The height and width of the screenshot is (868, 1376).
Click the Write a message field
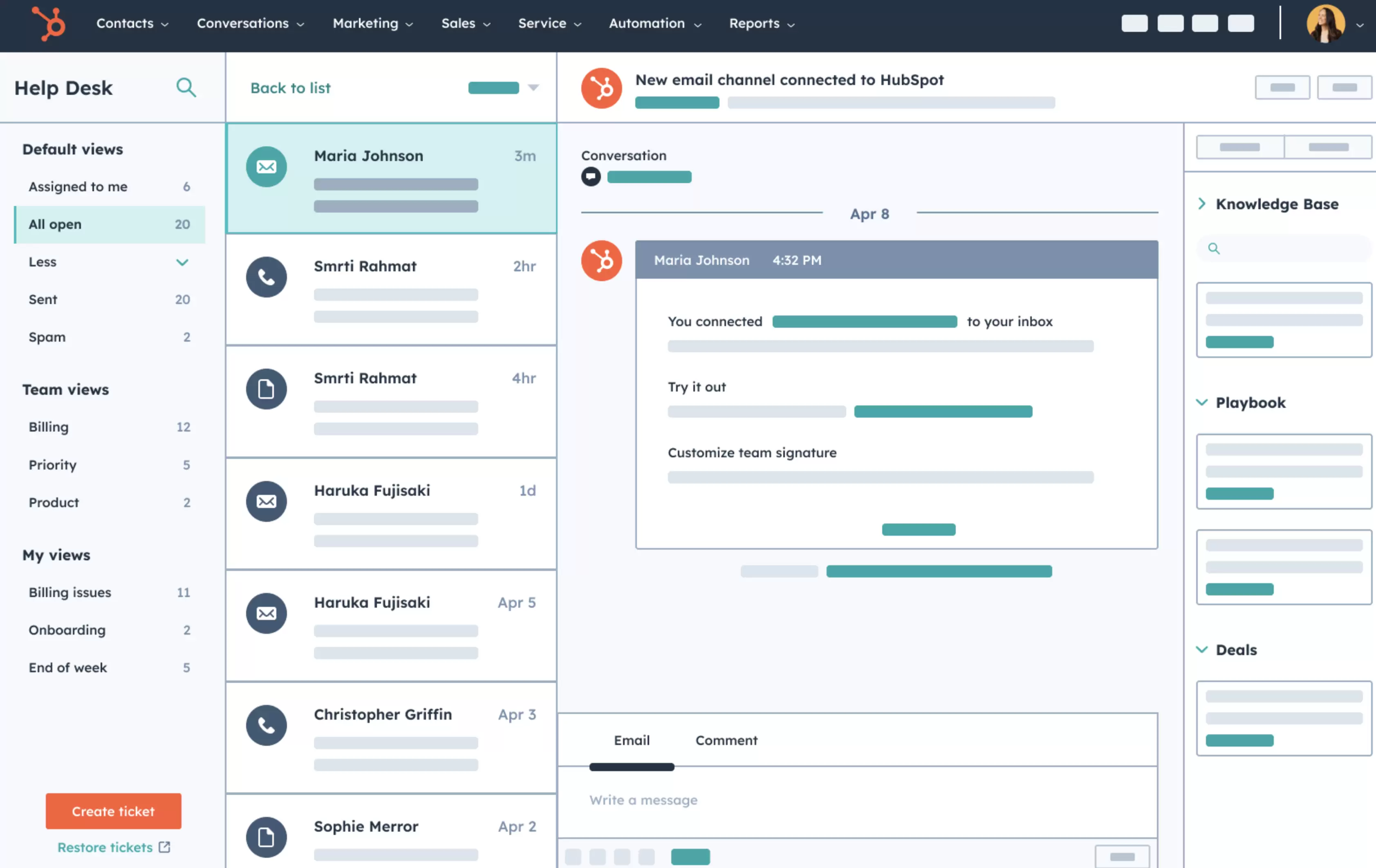click(x=643, y=800)
